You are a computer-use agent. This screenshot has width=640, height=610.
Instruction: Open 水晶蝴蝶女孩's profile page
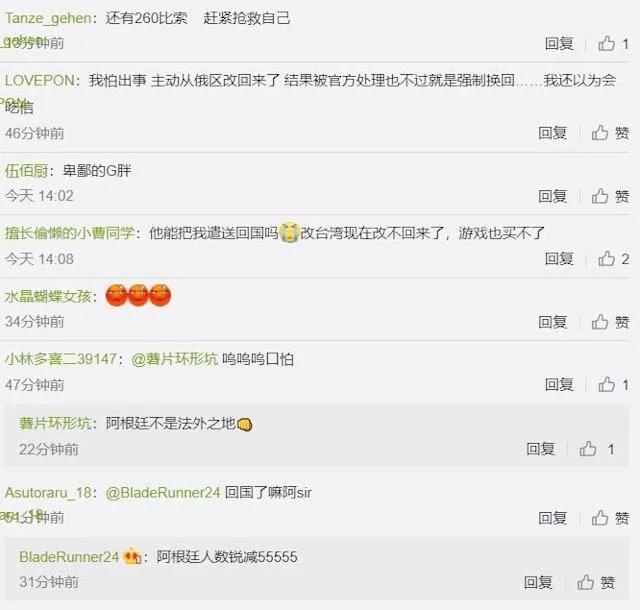(48, 296)
